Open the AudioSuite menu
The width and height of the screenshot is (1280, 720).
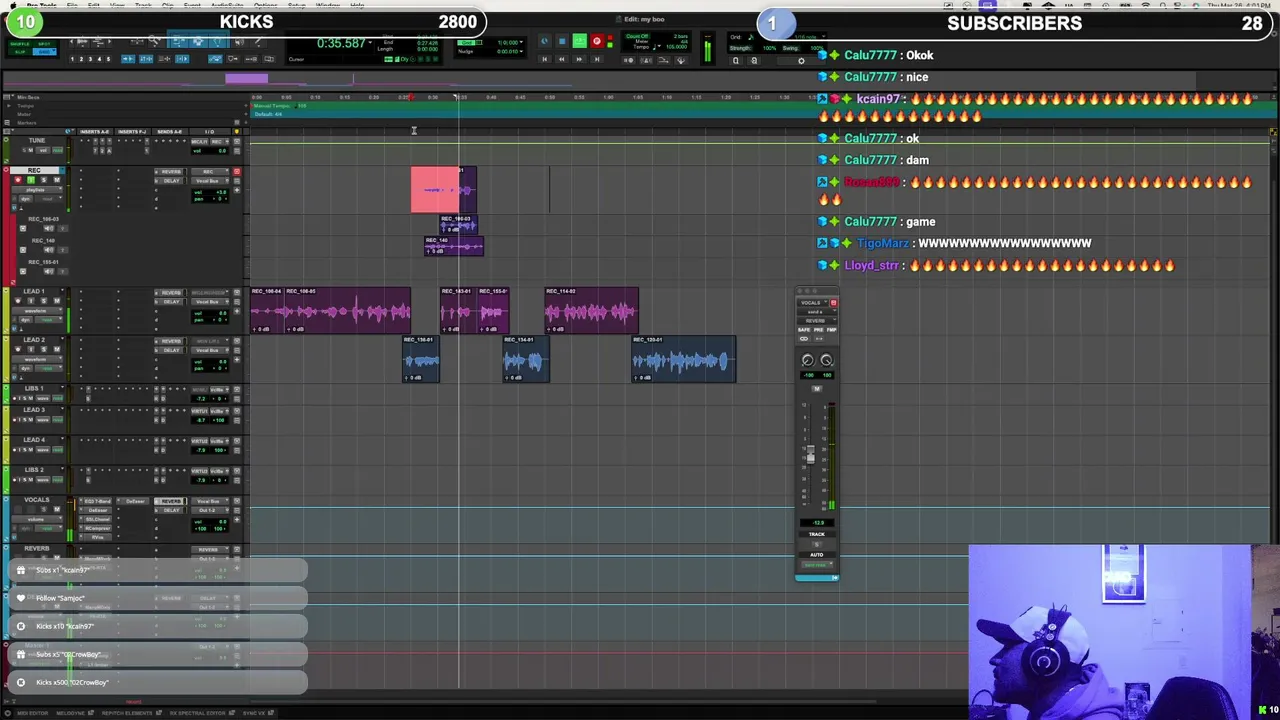[227, 5]
